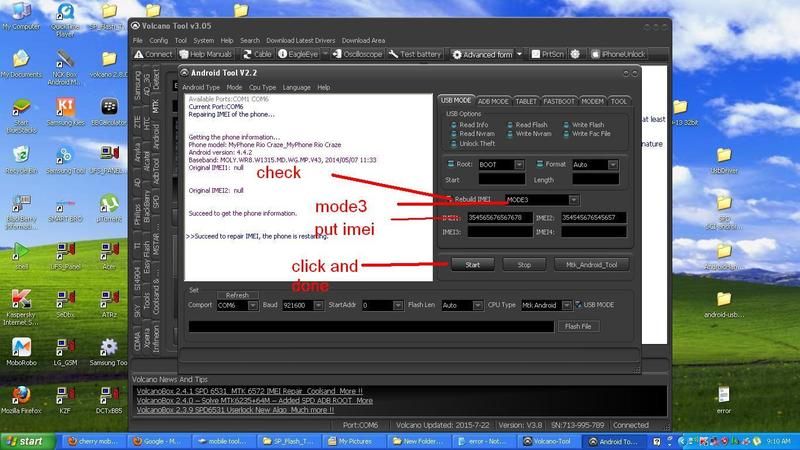Open the CPU Type Mtk Android dropdown
The width and height of the screenshot is (800, 450).
[x=566, y=305]
